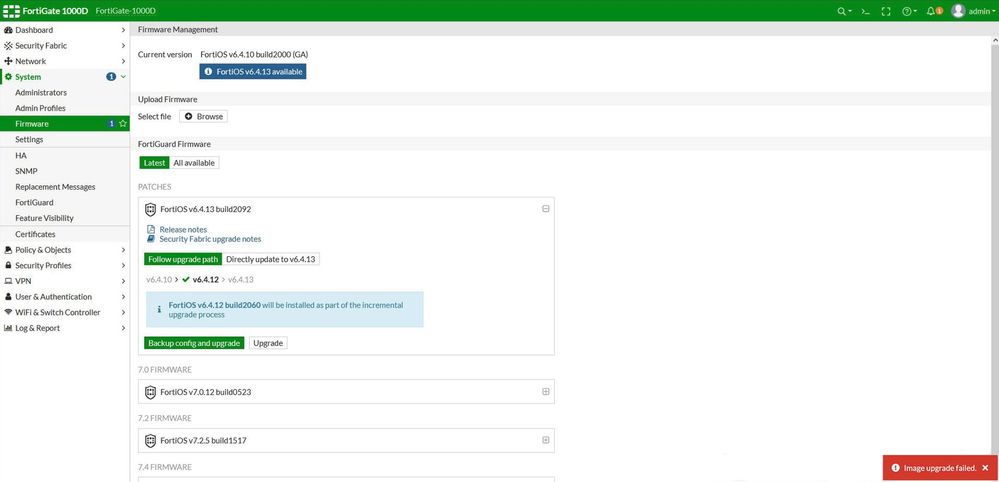Click the VPN laptop icon
This screenshot has height=482, width=999.
tap(8, 281)
